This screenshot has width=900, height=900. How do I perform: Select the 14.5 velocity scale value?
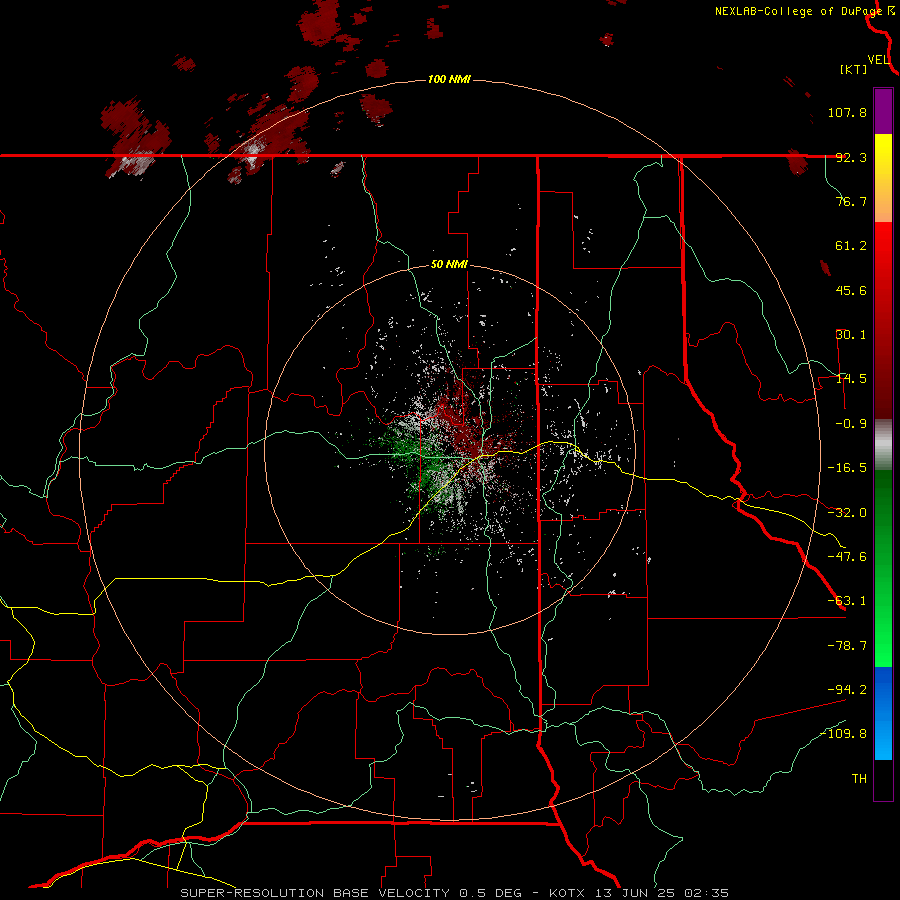[x=851, y=379]
